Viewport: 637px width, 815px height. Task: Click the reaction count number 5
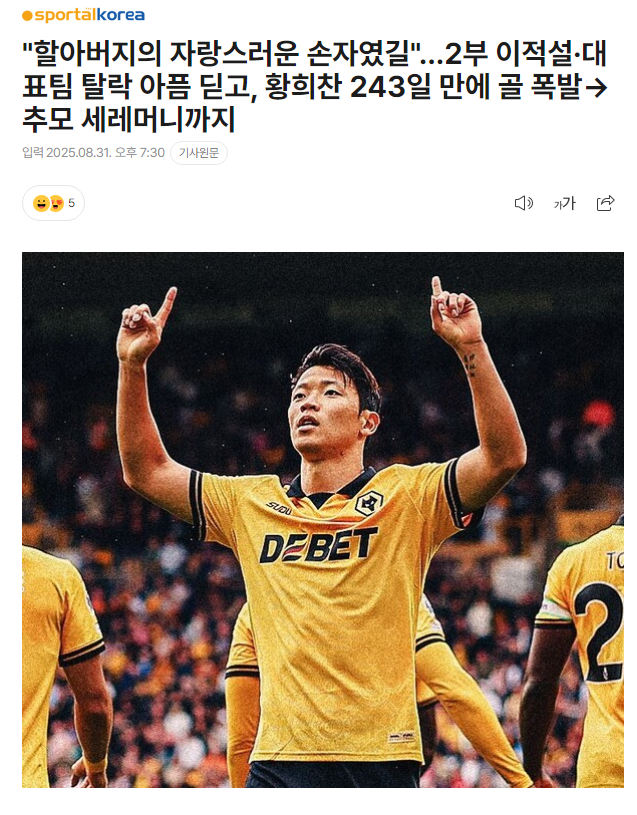[72, 203]
